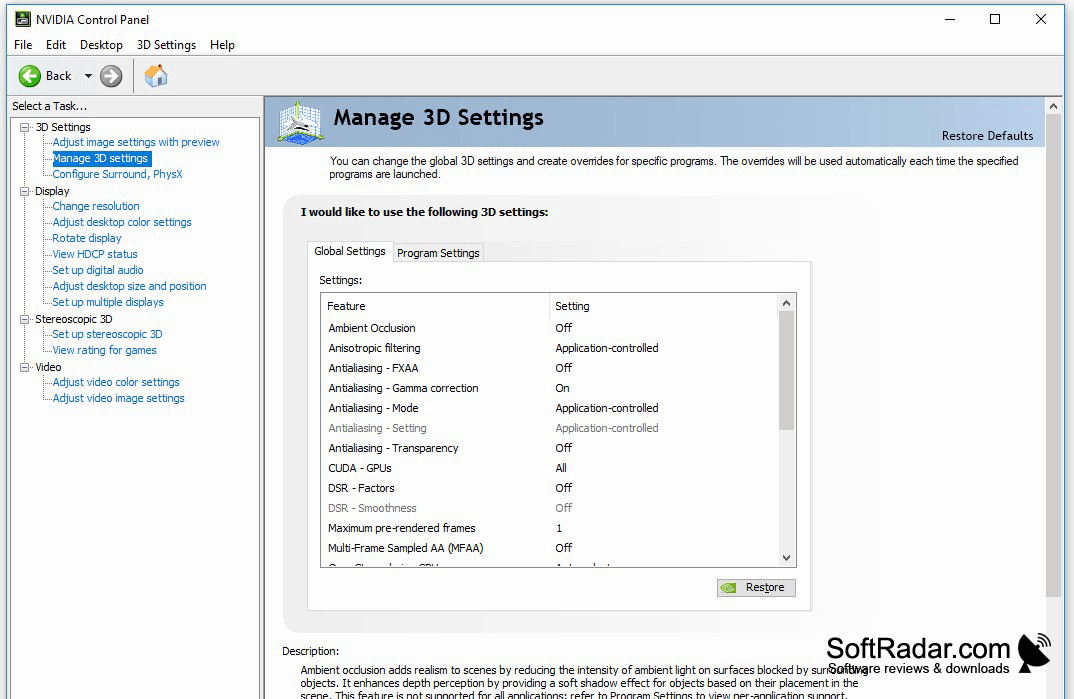Image resolution: width=1074 pixels, height=699 pixels.
Task: Click the Manage 3D Settings header icon
Action: [x=300, y=123]
